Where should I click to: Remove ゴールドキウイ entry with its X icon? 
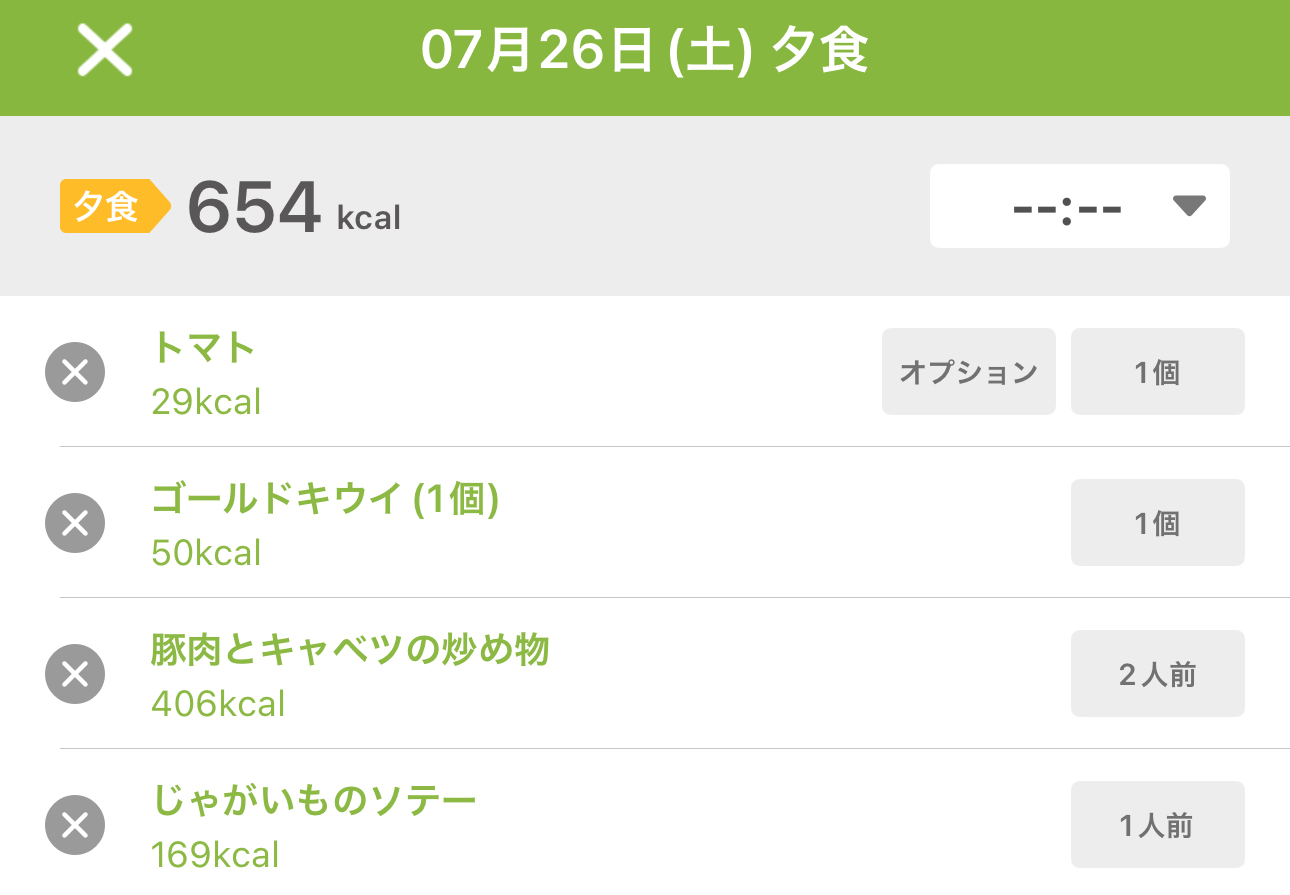point(75,523)
